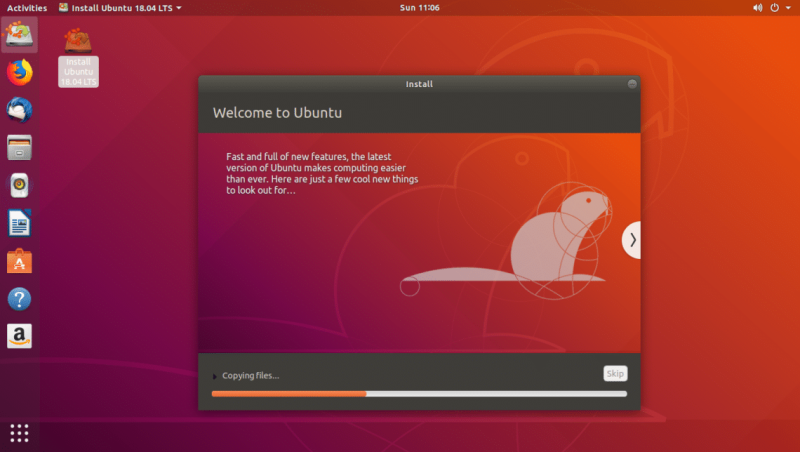
Task: Open the Ubiquity installer icon in the dock
Action: pos(19,34)
